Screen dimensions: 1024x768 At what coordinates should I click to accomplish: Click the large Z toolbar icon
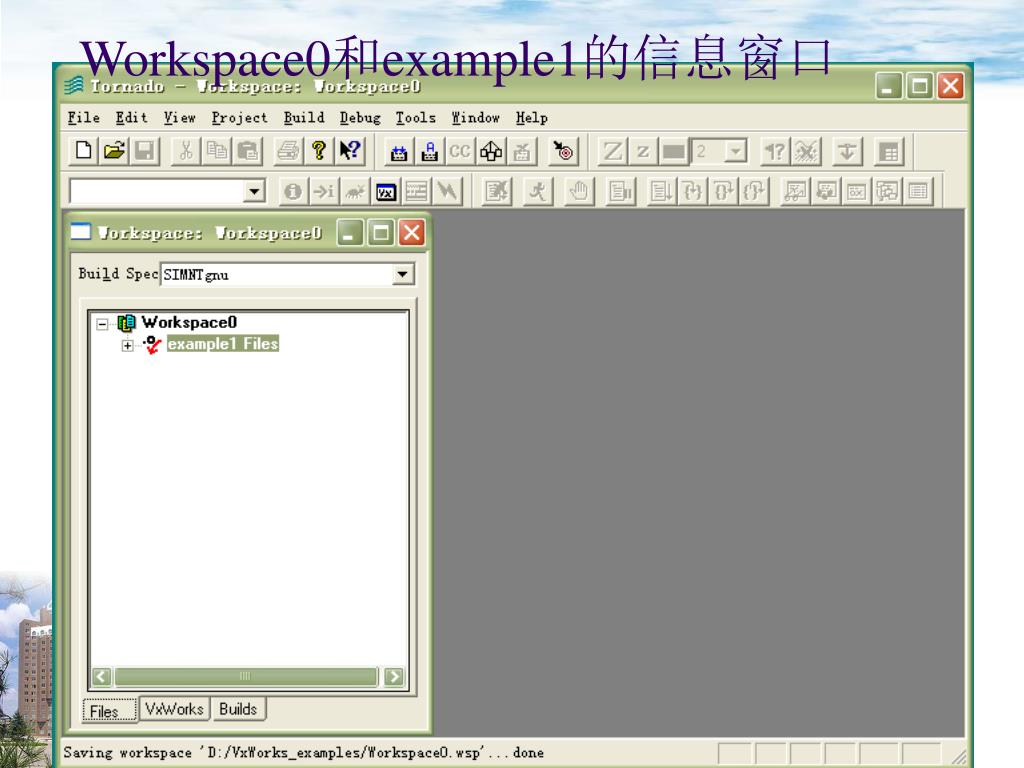[613, 152]
